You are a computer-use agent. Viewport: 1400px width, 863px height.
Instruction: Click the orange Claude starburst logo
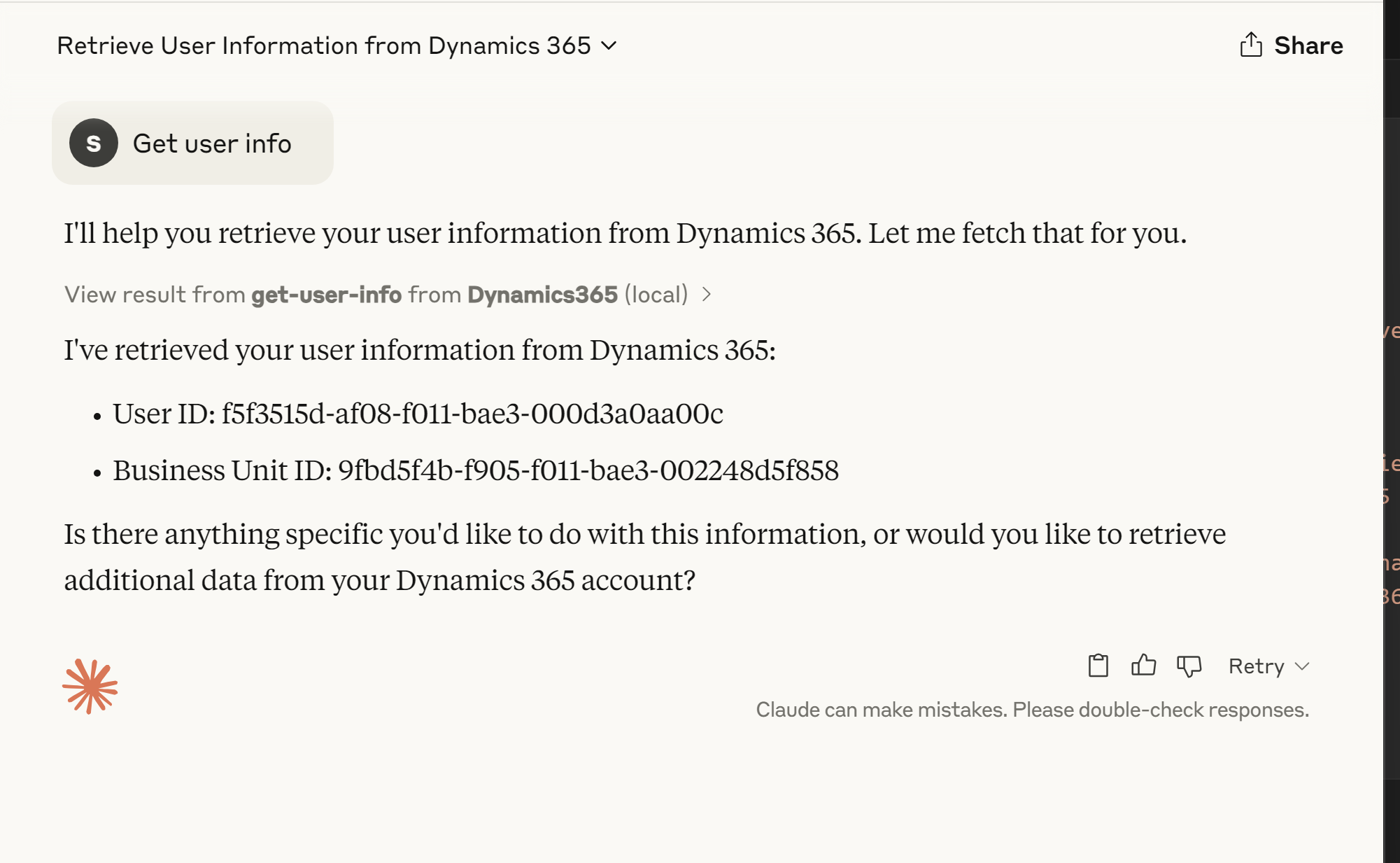tap(90, 686)
